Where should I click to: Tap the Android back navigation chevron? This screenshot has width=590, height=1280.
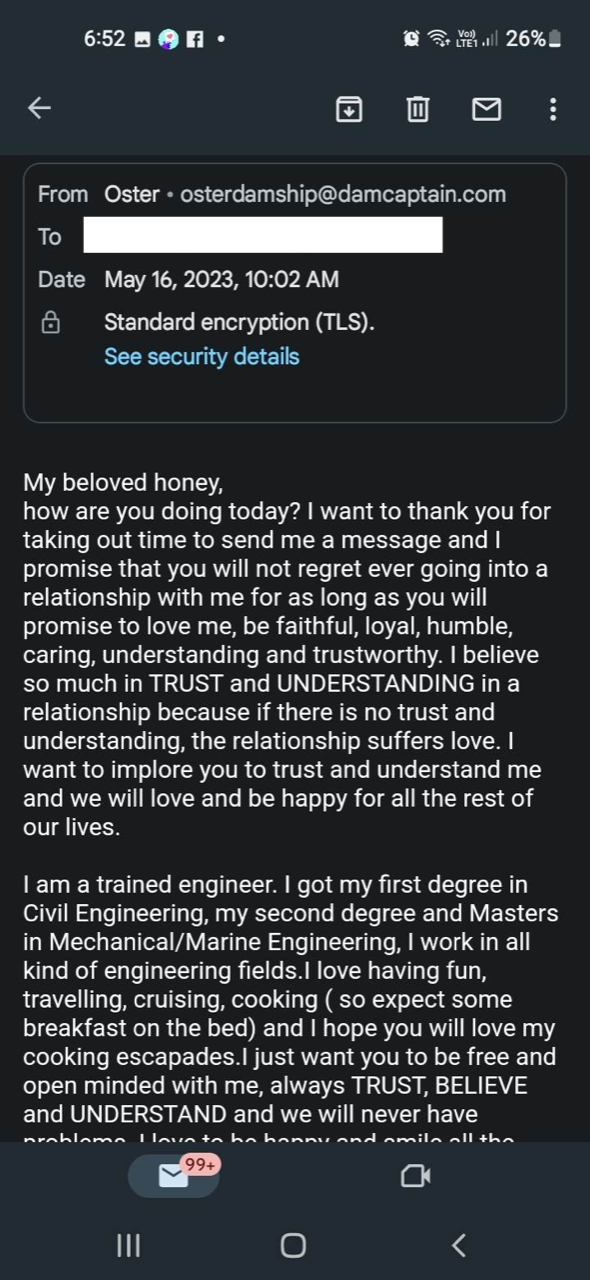(x=459, y=1245)
